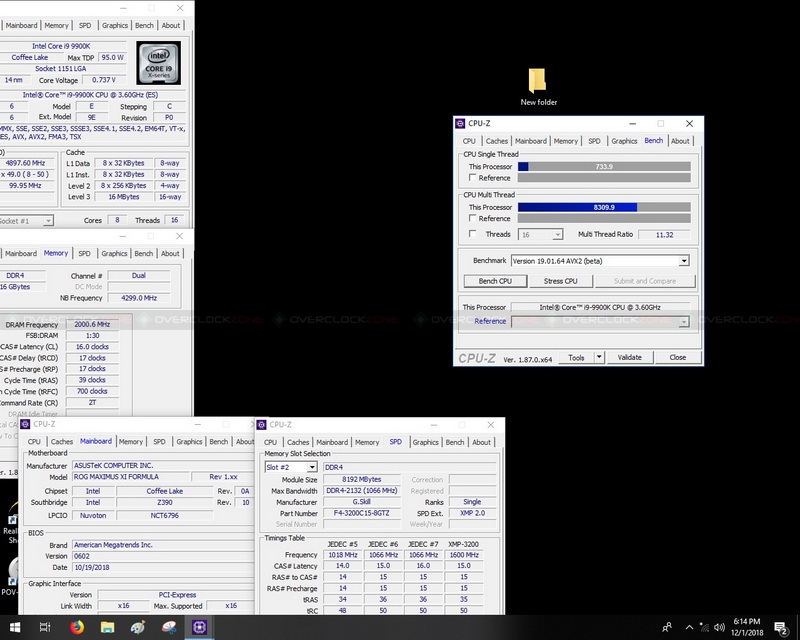This screenshot has width=800, height=640.
Task: Click the Part Number value F4-3200C15-8GTZ
Action: [362, 513]
